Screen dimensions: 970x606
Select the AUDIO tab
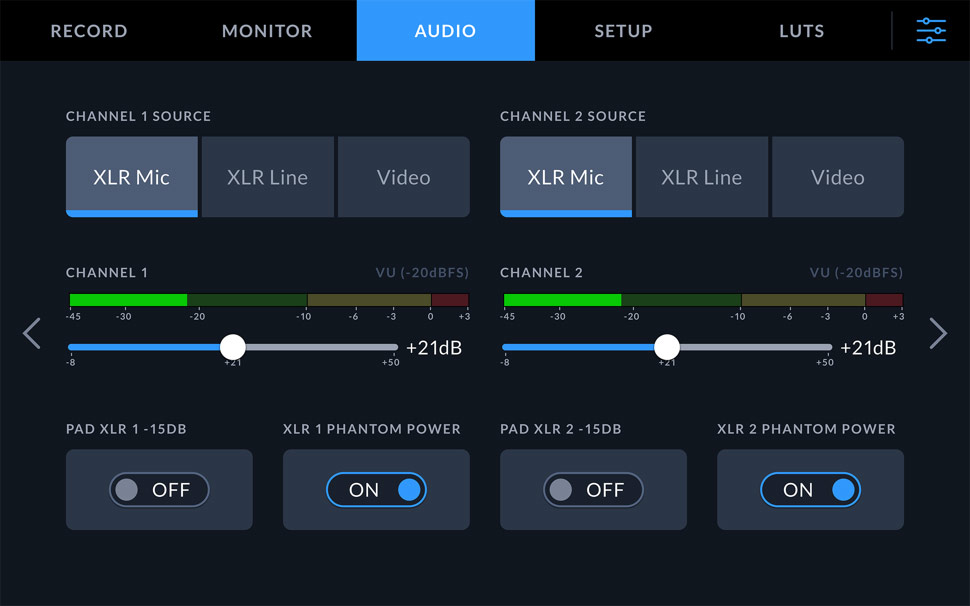[x=445, y=30]
